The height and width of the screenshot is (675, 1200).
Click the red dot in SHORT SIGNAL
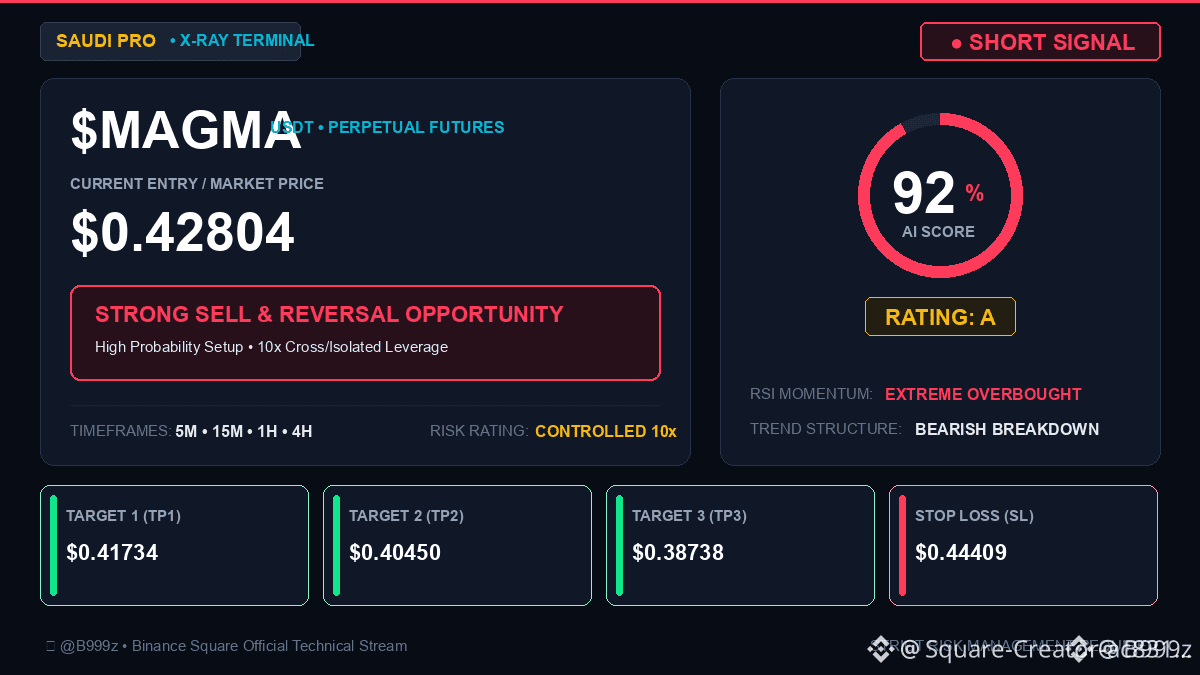[x=956, y=43]
